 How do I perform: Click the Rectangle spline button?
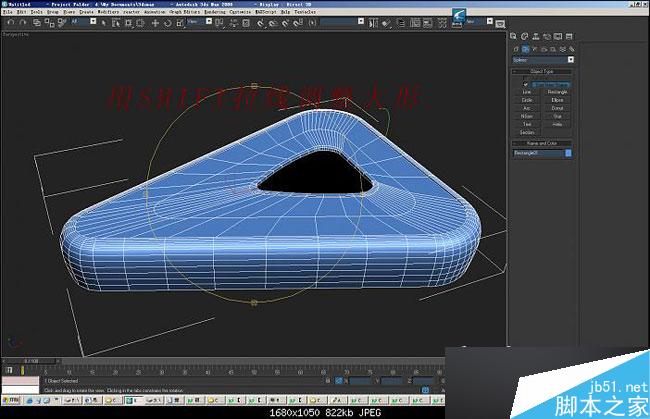pos(558,92)
